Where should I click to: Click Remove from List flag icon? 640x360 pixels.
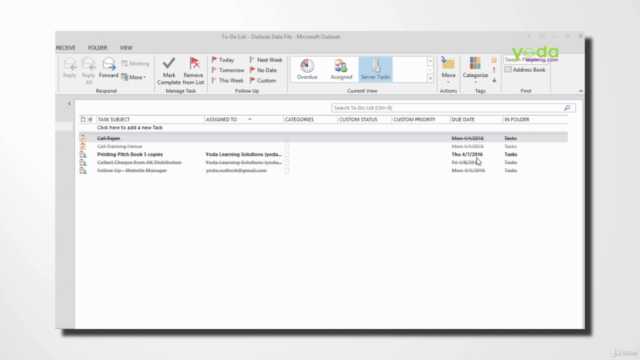point(193,71)
